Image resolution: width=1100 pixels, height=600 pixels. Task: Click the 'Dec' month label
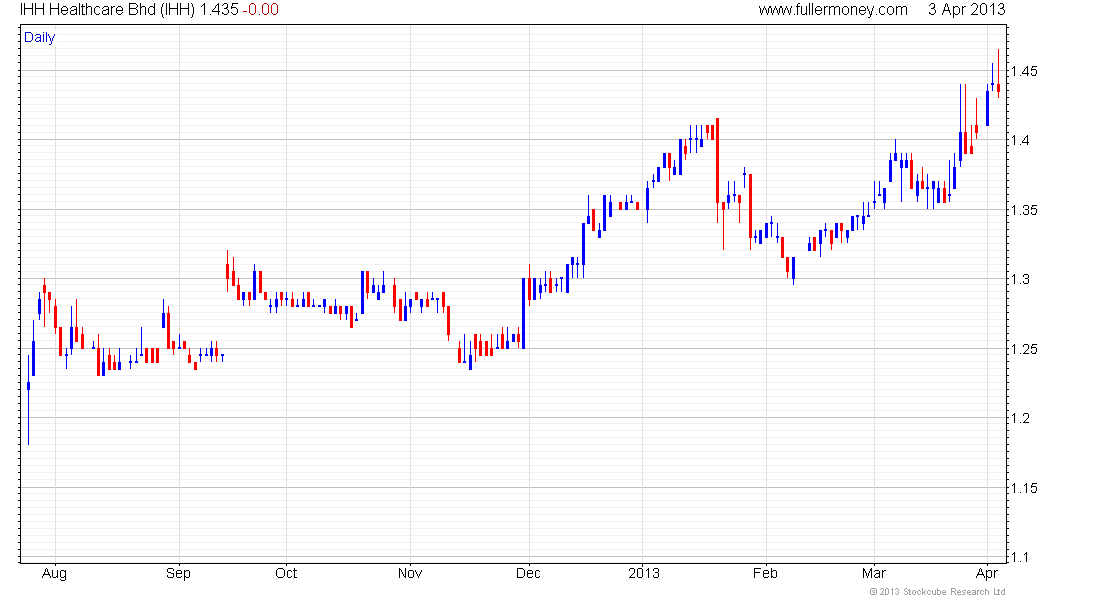click(x=528, y=573)
